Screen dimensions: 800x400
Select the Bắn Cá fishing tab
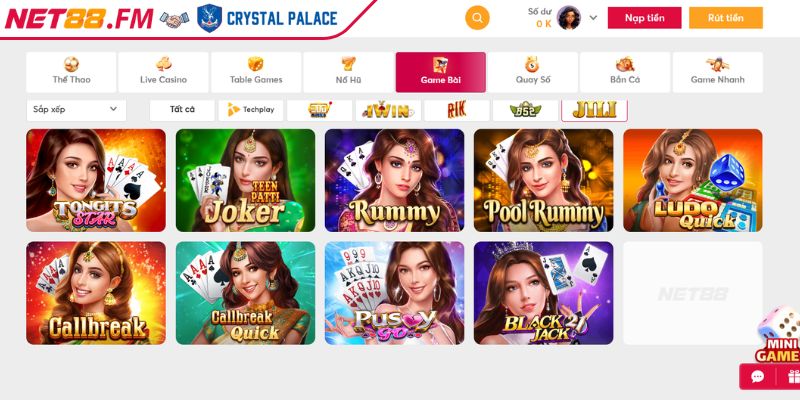pos(625,72)
